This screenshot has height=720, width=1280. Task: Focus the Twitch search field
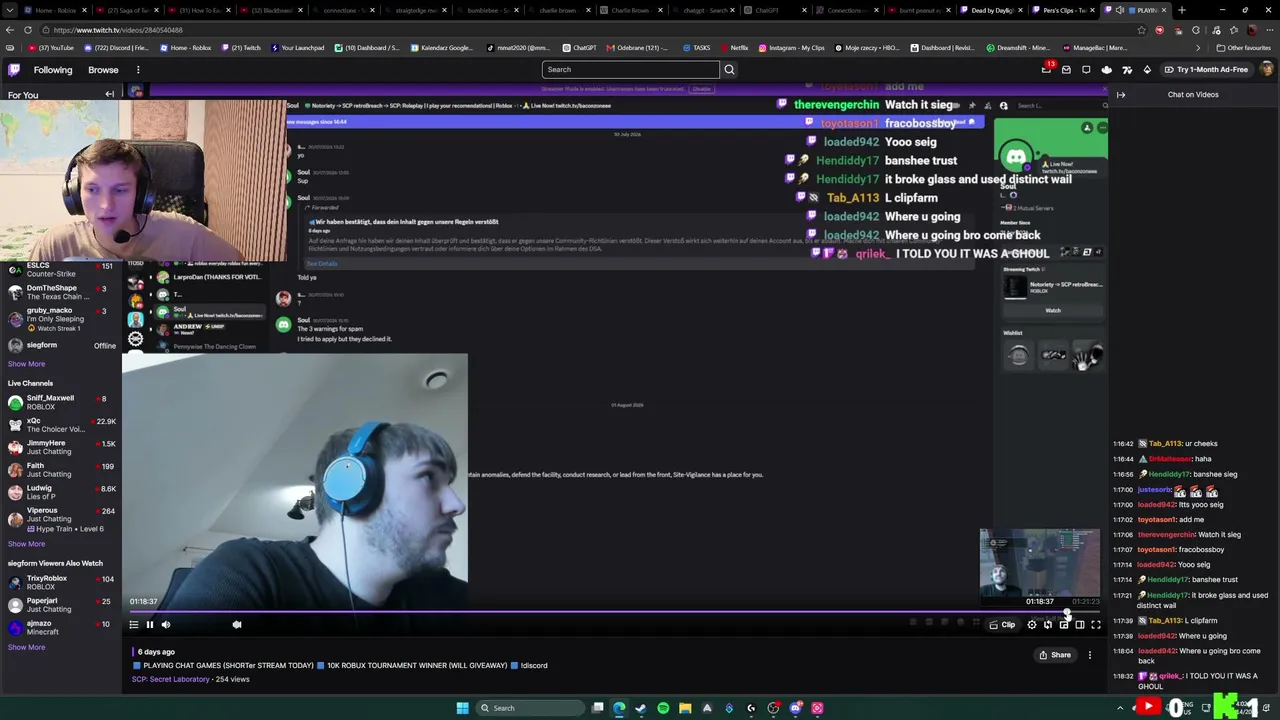[x=631, y=70]
